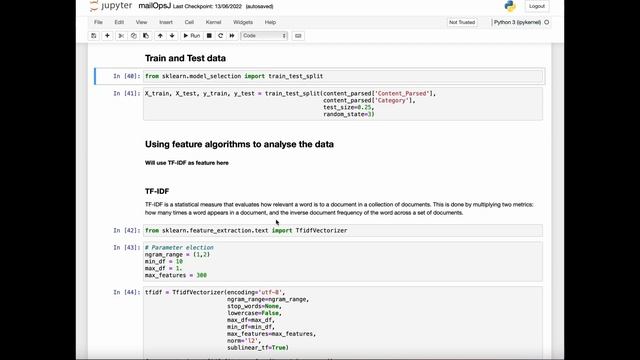
Task: Open the cell type dropdown showing Code
Action: (x=264, y=36)
